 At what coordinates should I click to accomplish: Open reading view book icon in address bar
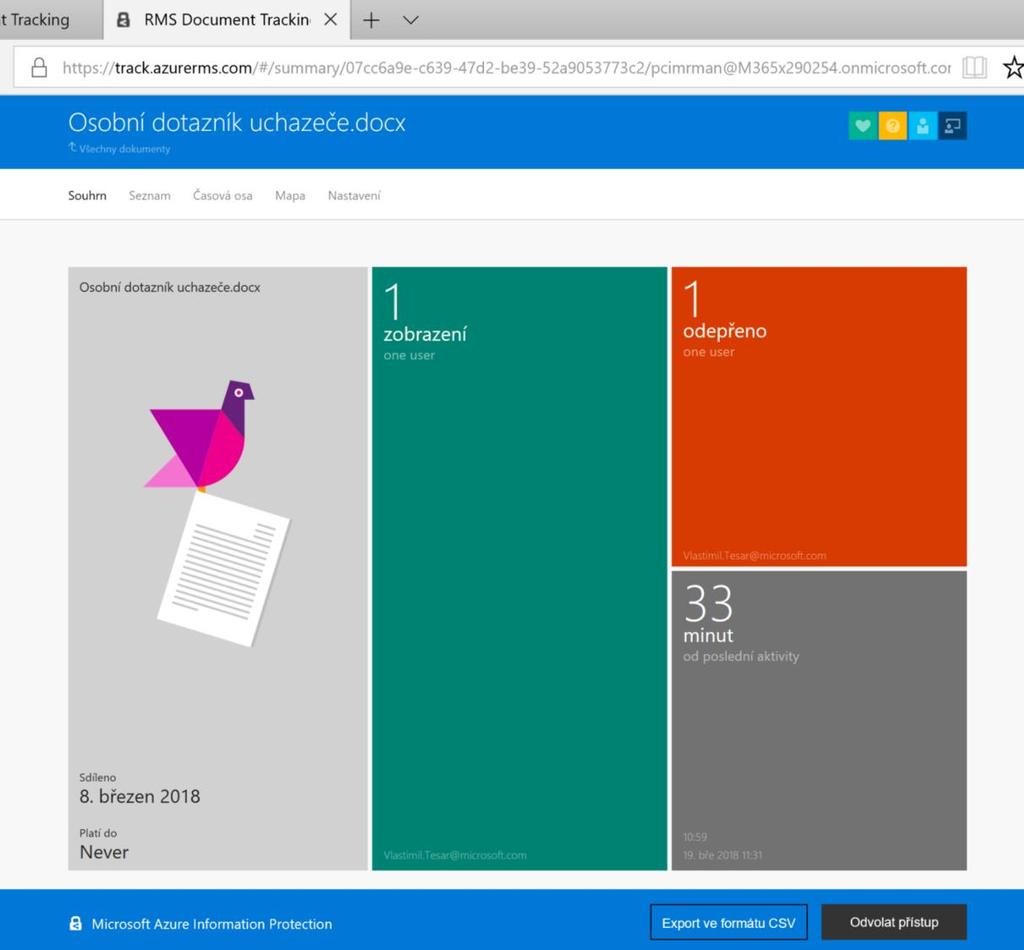[x=974, y=67]
